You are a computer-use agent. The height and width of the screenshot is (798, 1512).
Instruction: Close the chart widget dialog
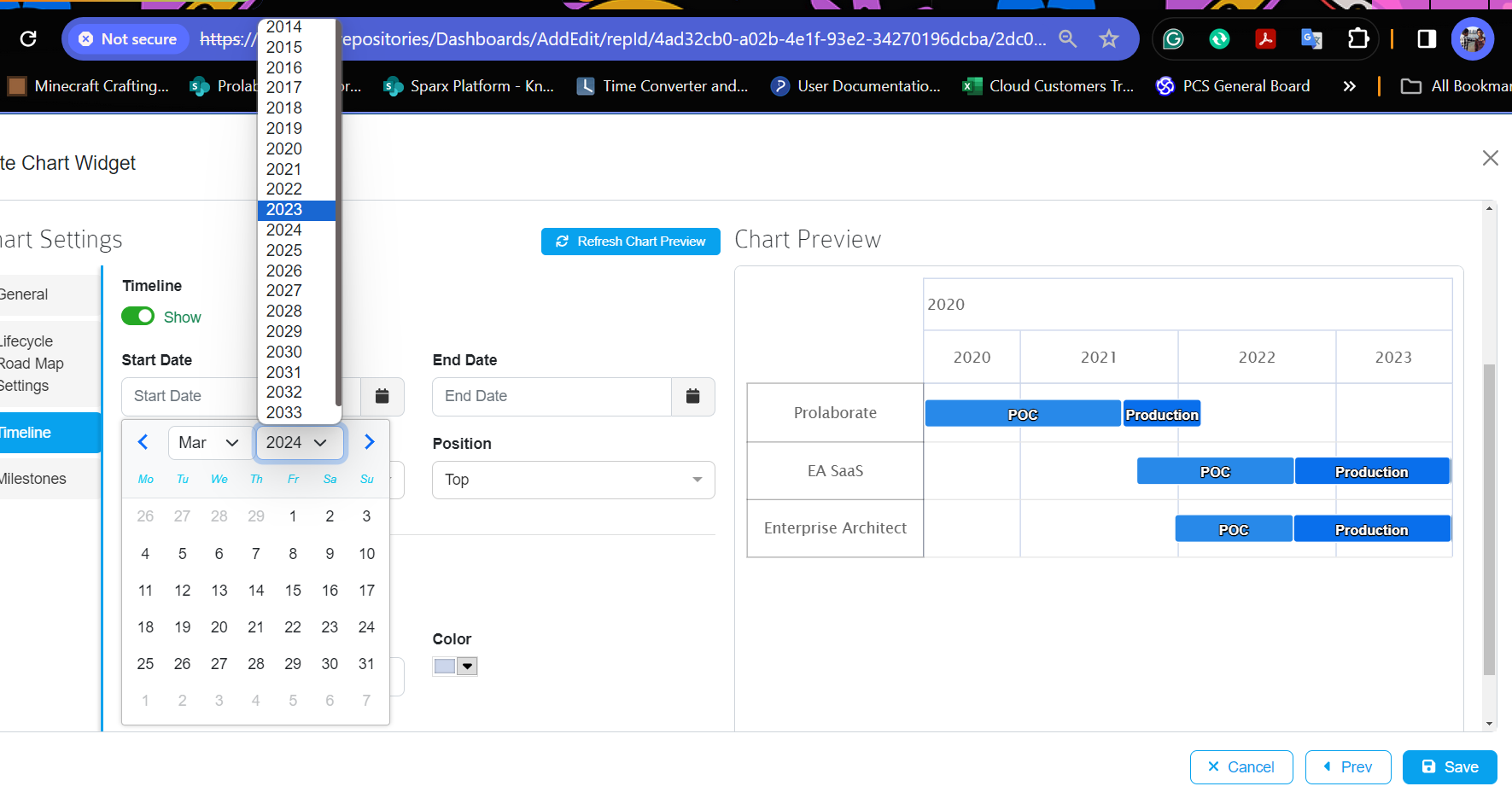point(1491,158)
